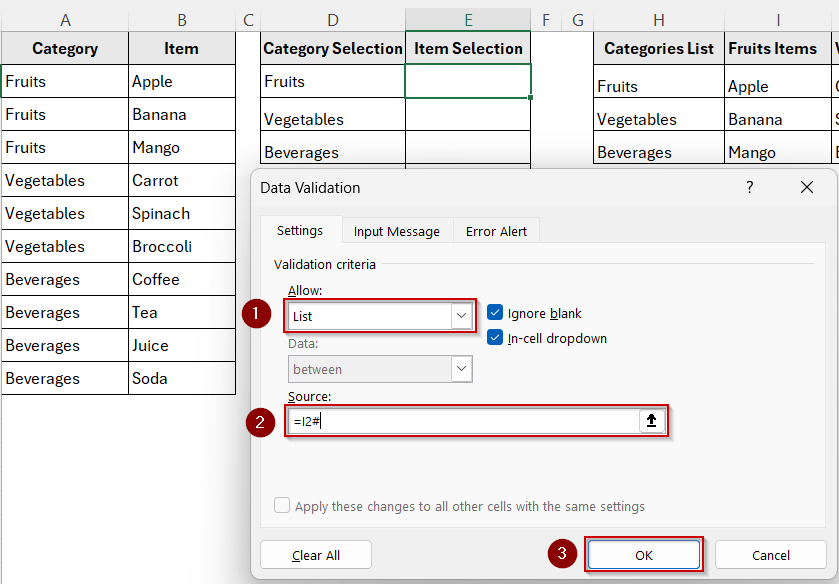This screenshot has height=584, width=839.
Task: Select the Coffee cell
Action: point(182,279)
